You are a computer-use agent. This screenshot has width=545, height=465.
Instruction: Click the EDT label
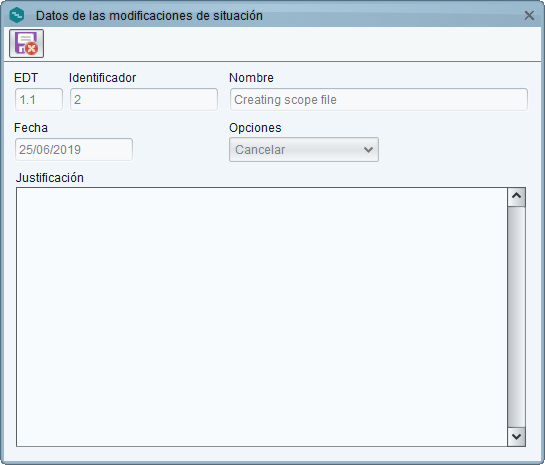coord(26,78)
